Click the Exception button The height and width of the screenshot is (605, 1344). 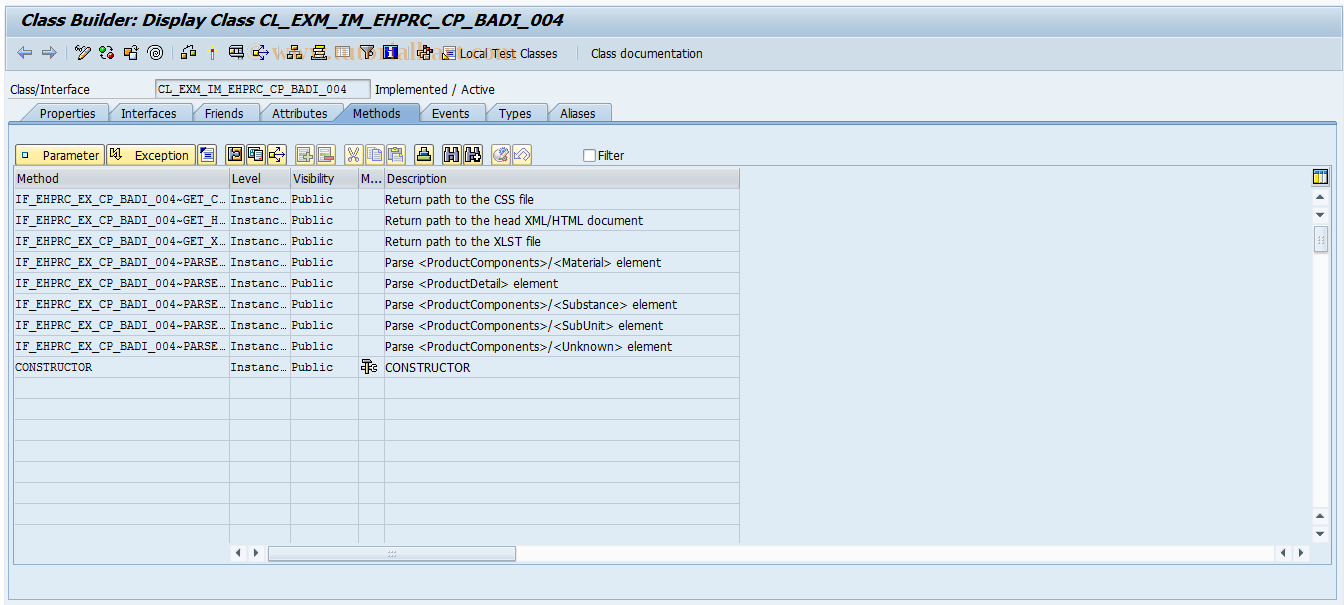(150, 155)
